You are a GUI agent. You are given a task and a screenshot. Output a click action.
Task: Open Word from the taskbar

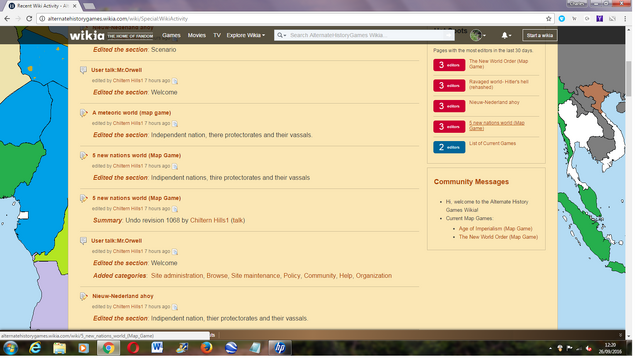157,348
